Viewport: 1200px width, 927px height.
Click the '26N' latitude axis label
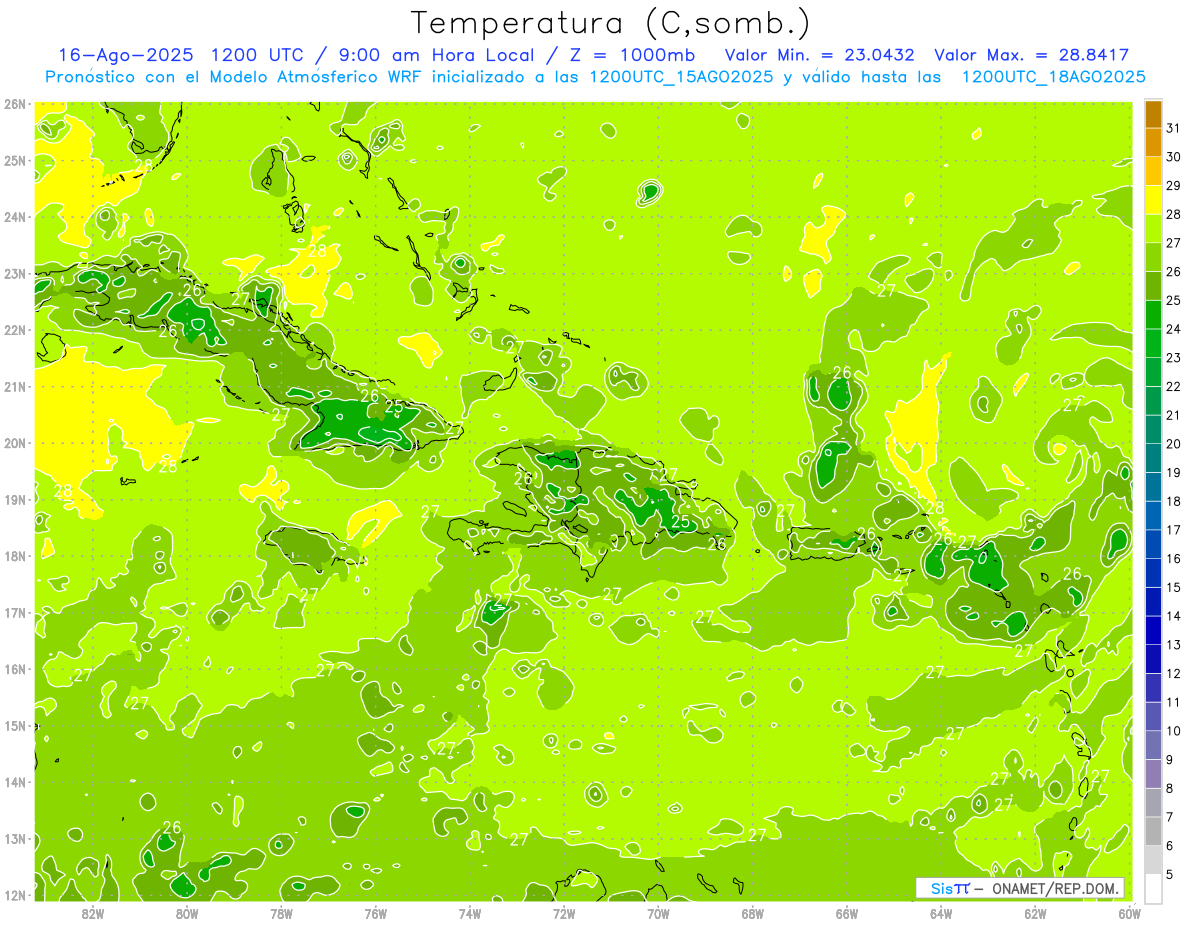pos(15,104)
